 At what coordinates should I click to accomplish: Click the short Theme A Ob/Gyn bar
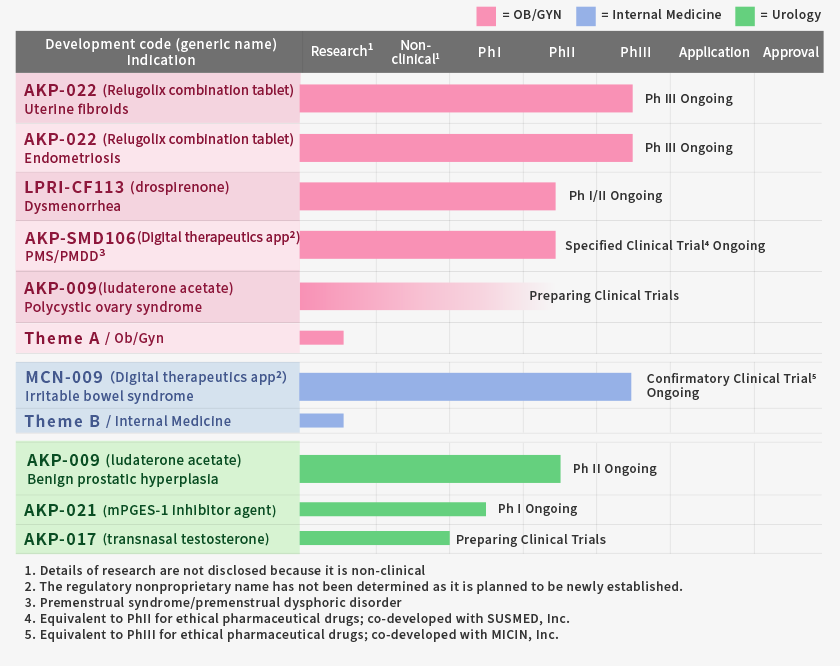click(x=322, y=338)
